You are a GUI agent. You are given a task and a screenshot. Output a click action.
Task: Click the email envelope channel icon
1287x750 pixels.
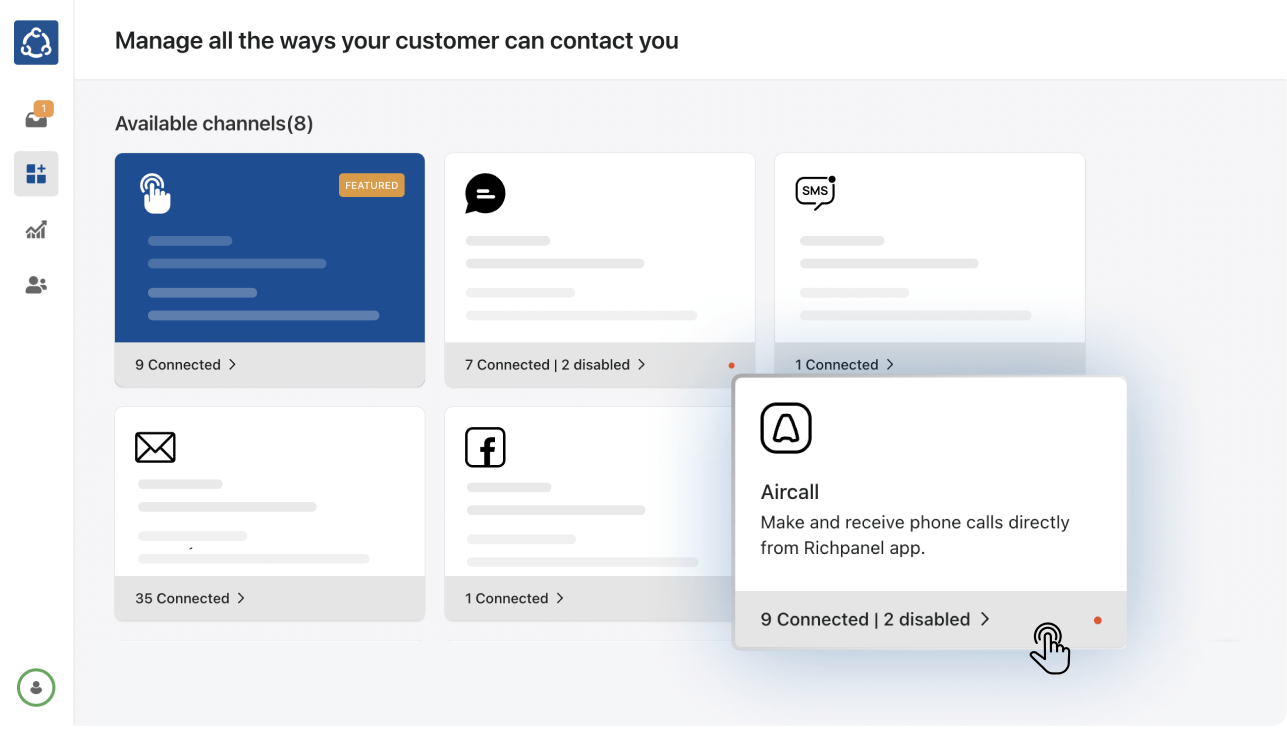155,447
